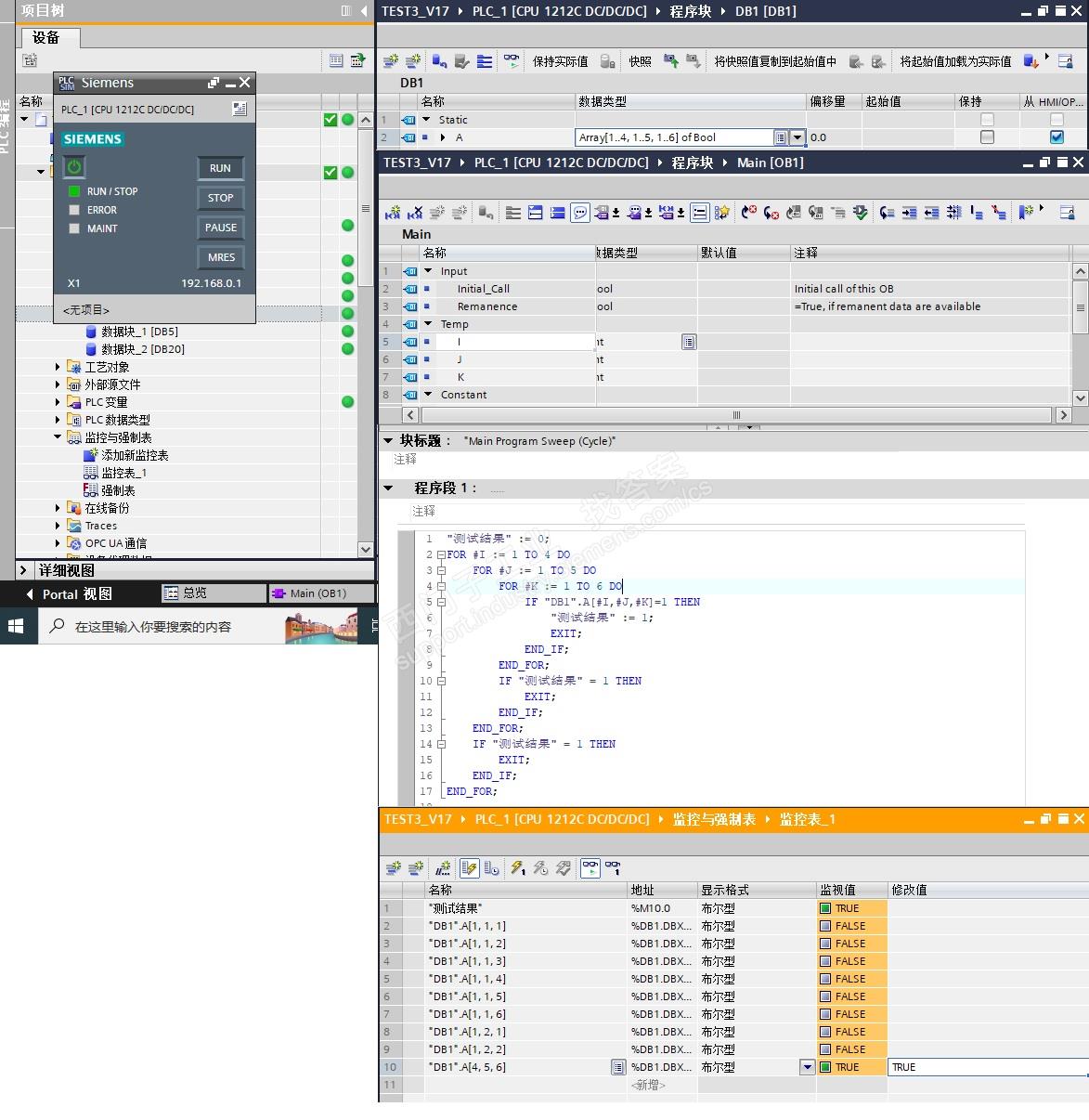
Task: Click the comment bubble icon in Main toolbar
Action: (580, 213)
